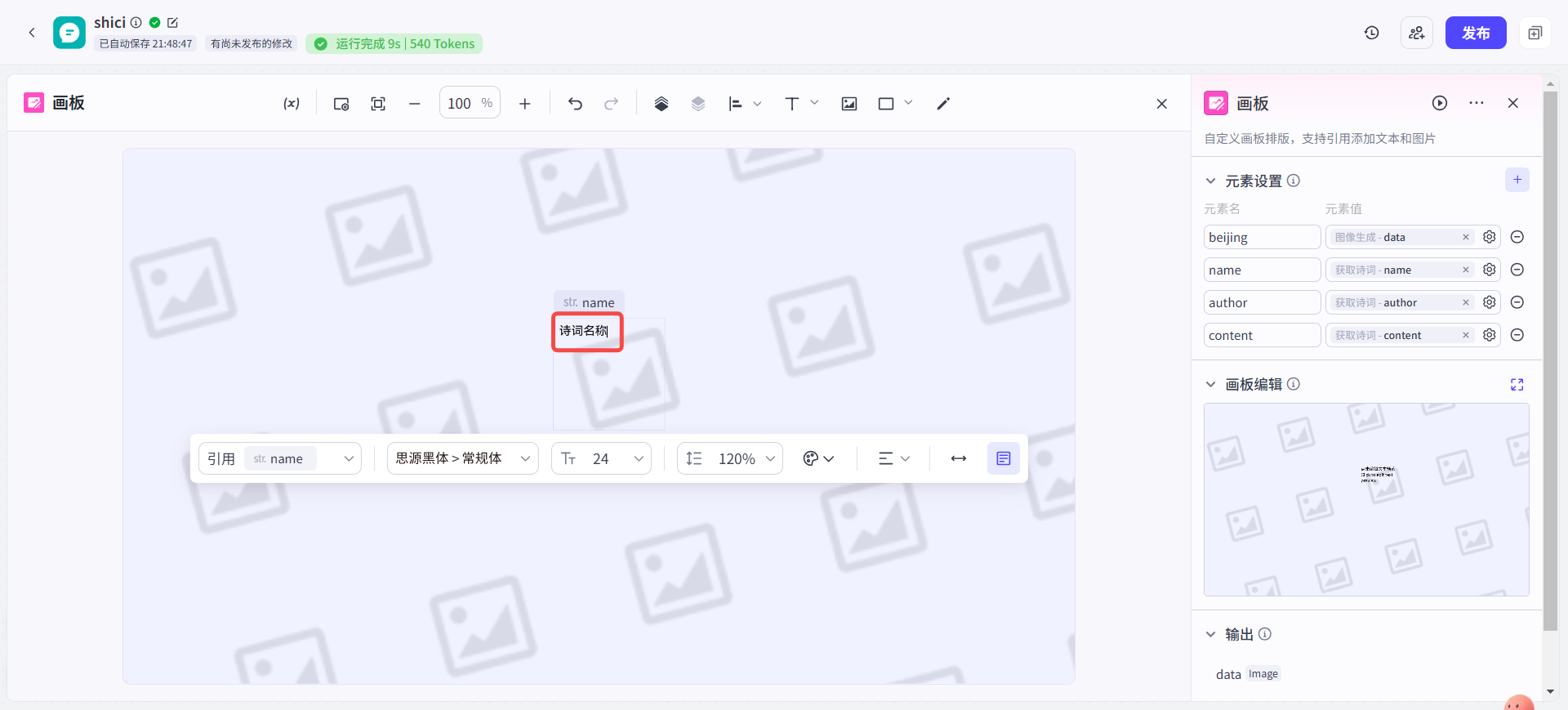Image resolution: width=1568 pixels, height=710 pixels.
Task: Click the author element name field
Action: [x=1263, y=302]
